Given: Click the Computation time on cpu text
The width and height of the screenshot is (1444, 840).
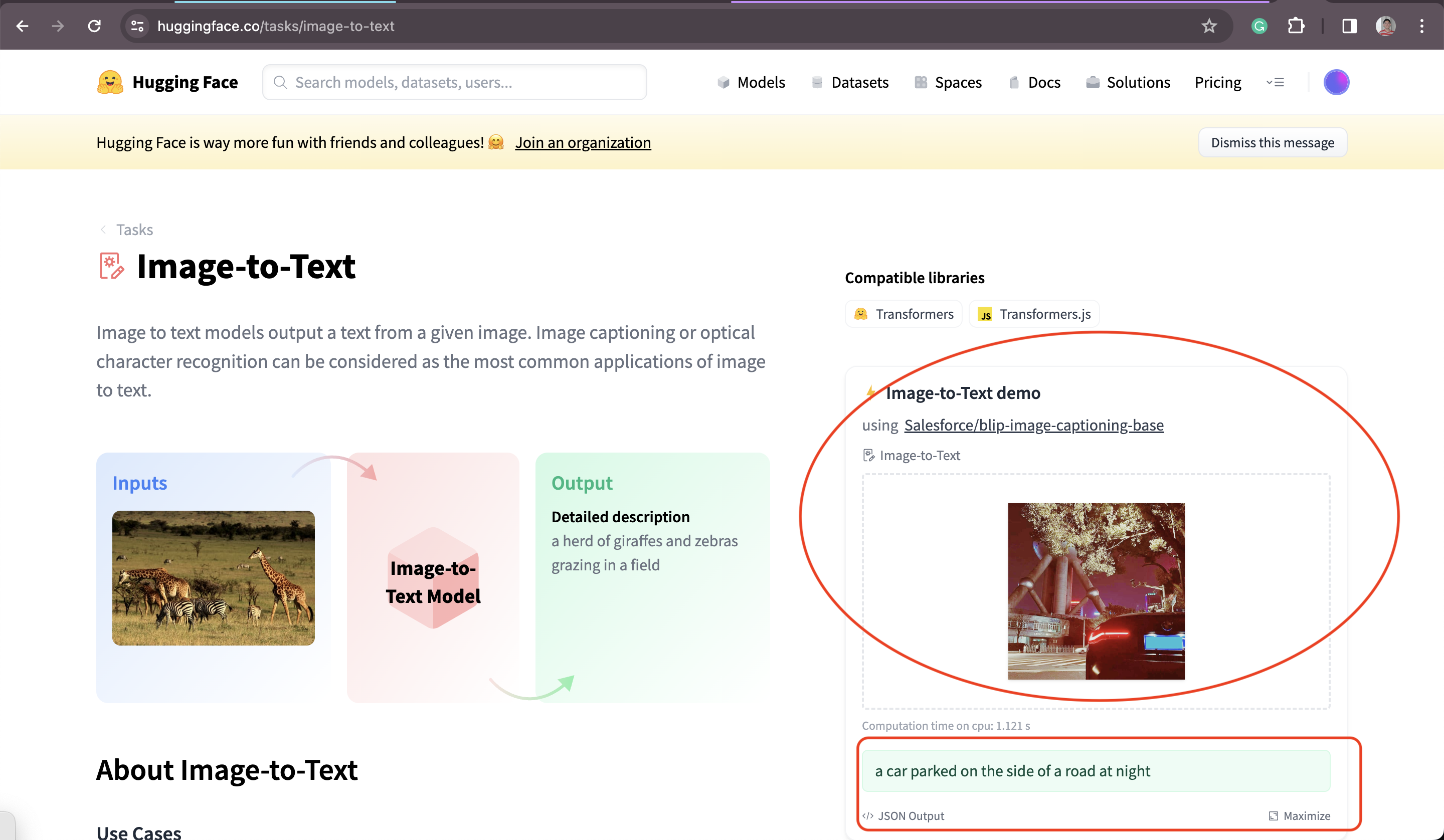Looking at the screenshot, I should point(946,725).
